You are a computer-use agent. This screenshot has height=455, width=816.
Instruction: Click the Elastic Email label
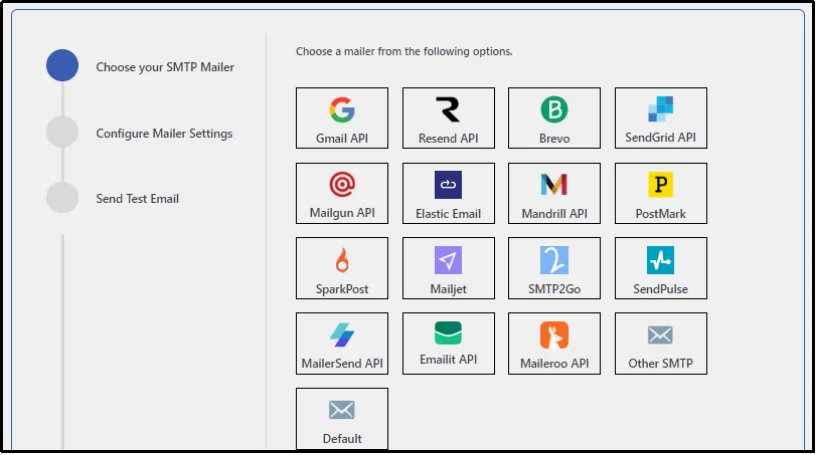point(448,214)
